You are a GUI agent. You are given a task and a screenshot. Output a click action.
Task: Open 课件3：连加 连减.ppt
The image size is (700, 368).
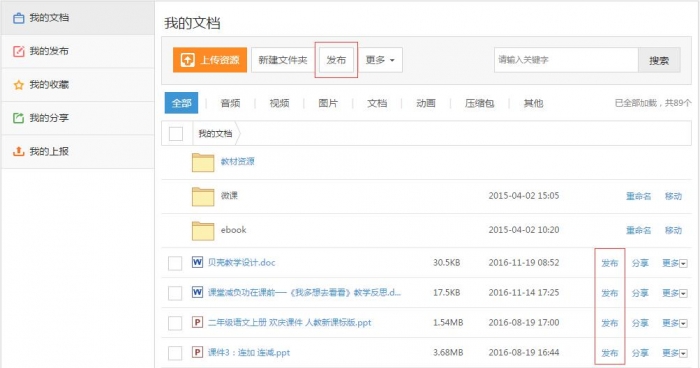tap(249, 352)
